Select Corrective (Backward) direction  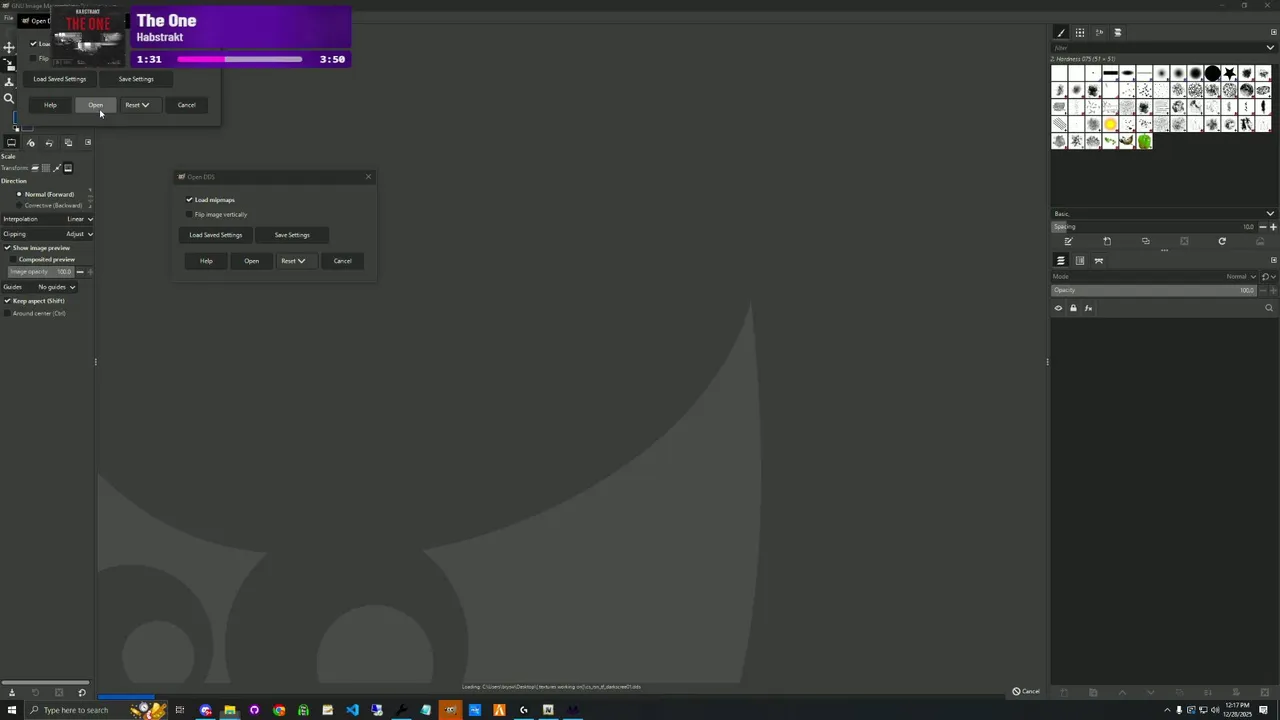pyautogui.click(x=49, y=205)
